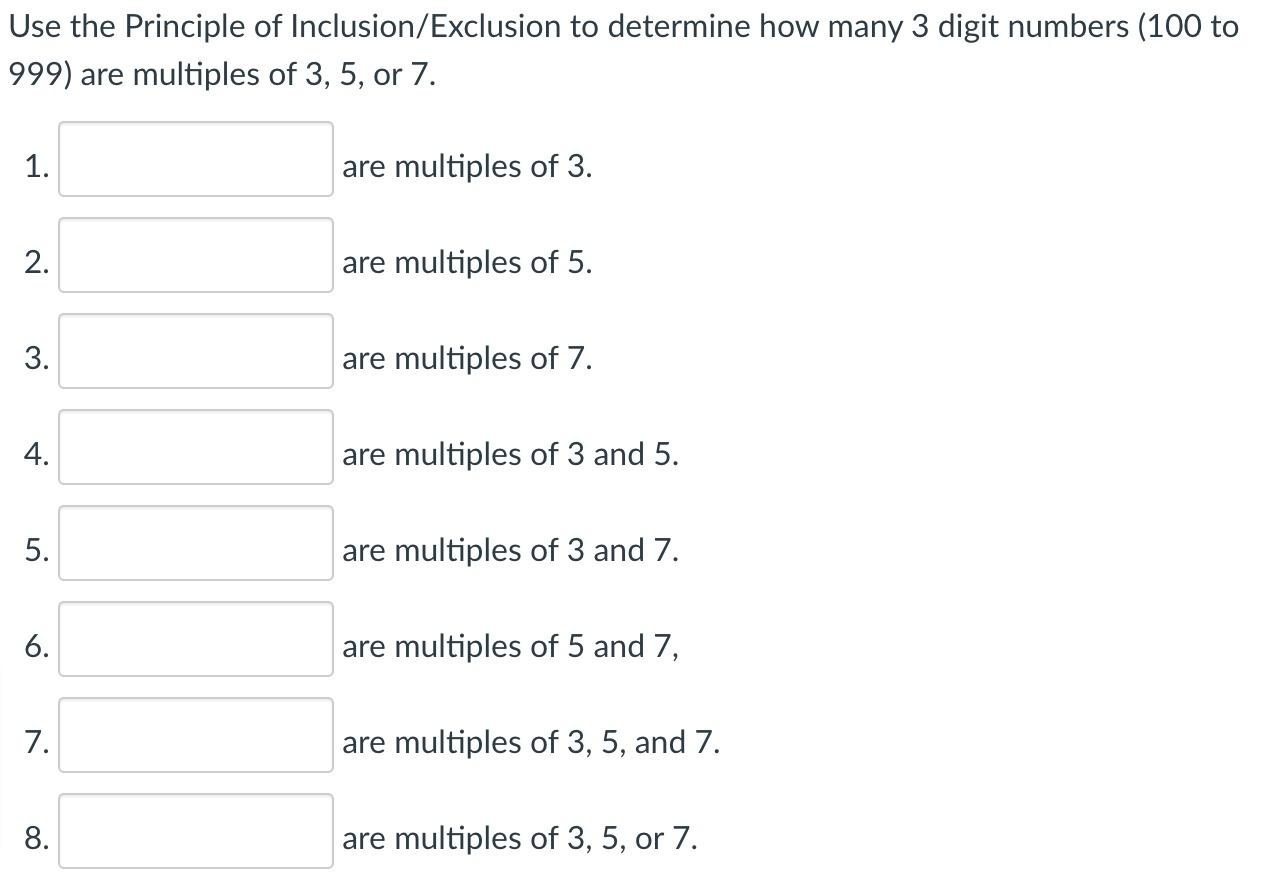The height and width of the screenshot is (884, 1268).
Task: Click the final answer box for multiples of 3, 5, or 7
Action: 195,829
